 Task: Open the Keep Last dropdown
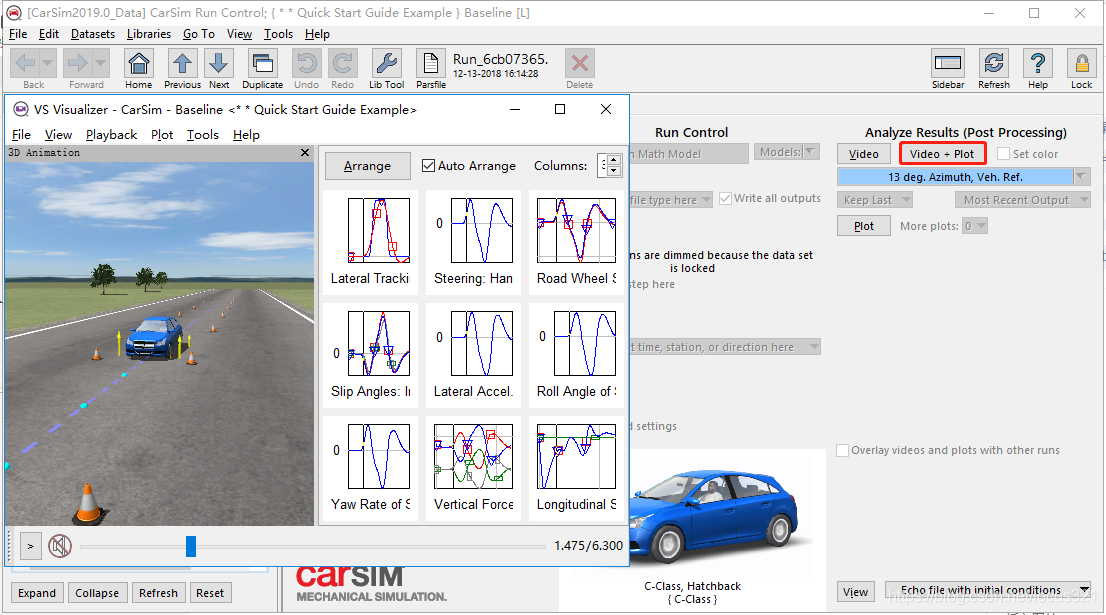(x=875, y=200)
